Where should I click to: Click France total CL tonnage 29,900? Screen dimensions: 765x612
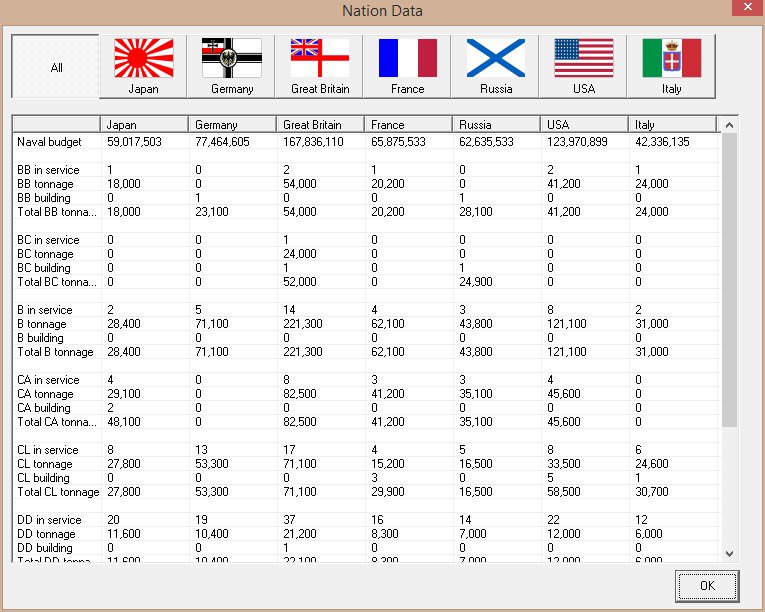pyautogui.click(x=387, y=492)
